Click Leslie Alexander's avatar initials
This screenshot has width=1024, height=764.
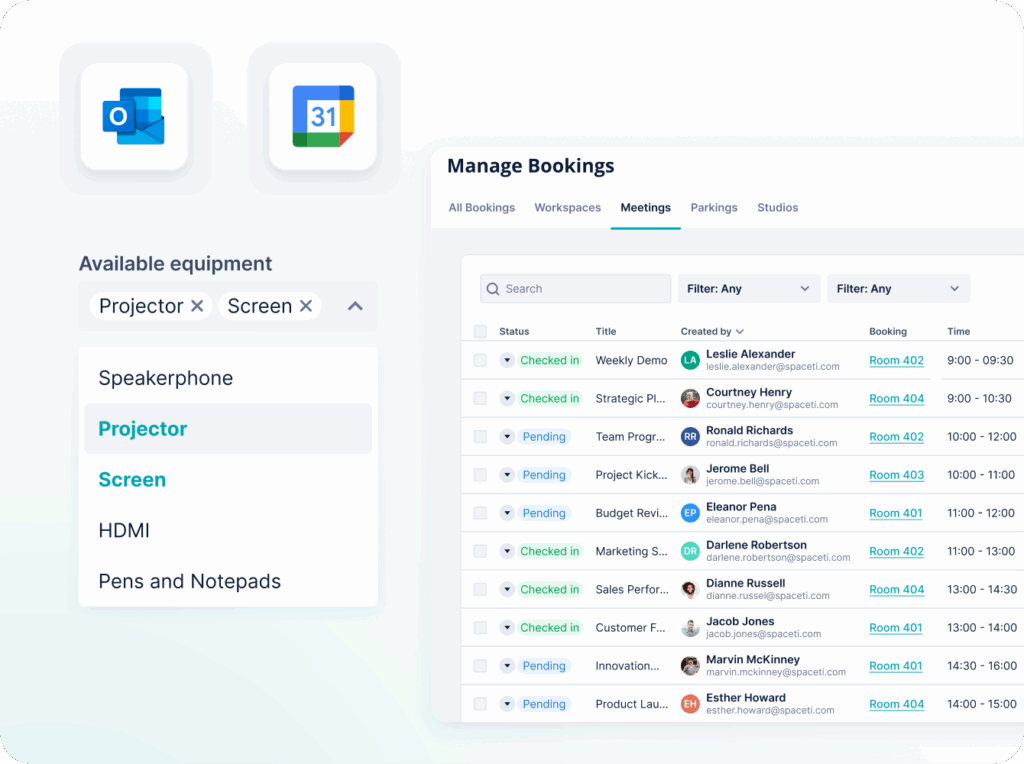690,360
